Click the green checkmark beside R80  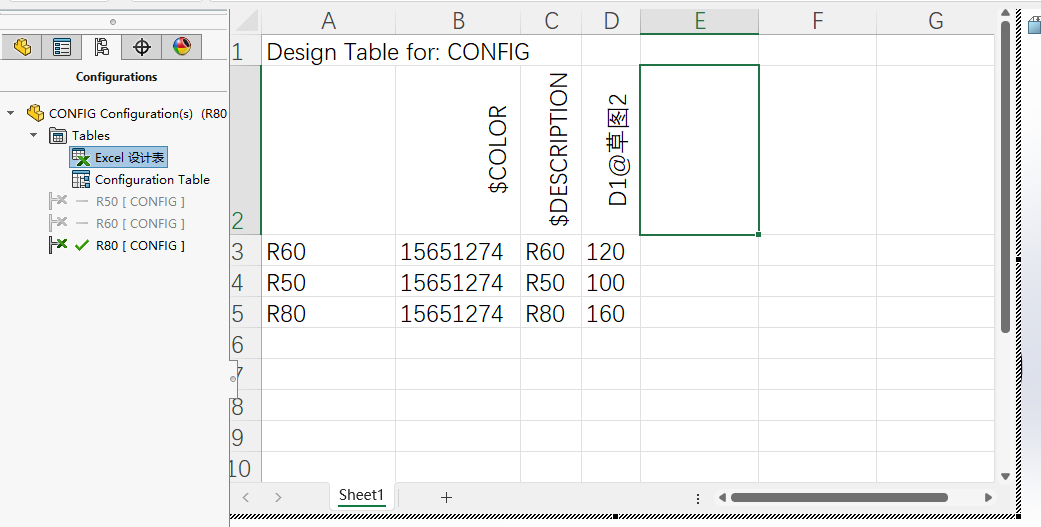pyautogui.click(x=82, y=246)
